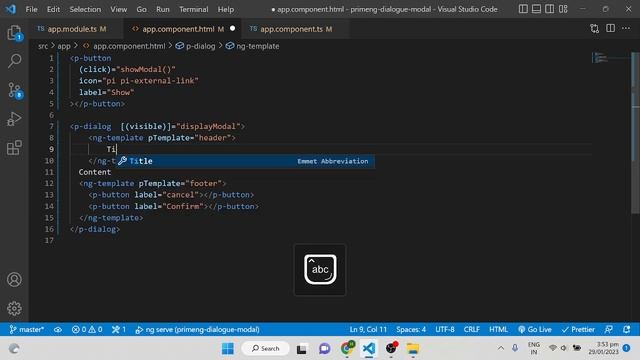Toggle the secondary side bar

tap(550, 9)
